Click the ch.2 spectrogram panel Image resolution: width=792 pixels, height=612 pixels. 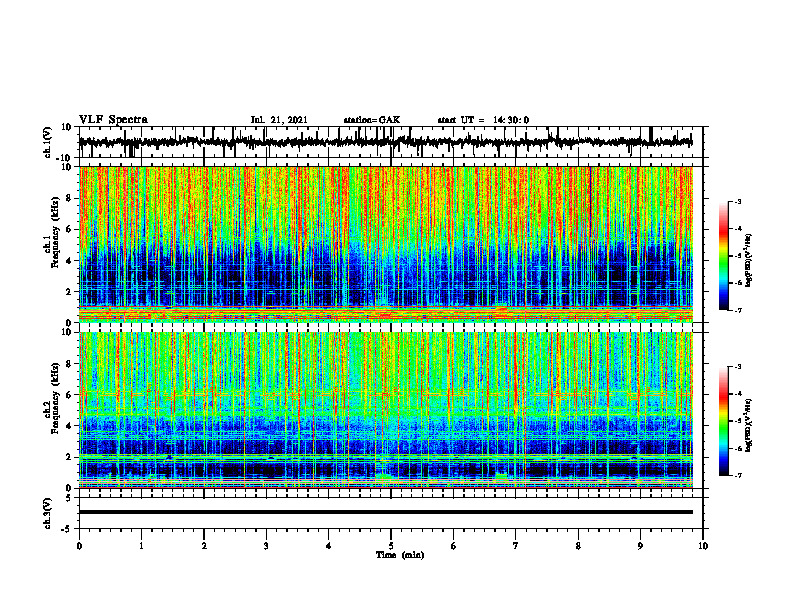[x=386, y=410]
